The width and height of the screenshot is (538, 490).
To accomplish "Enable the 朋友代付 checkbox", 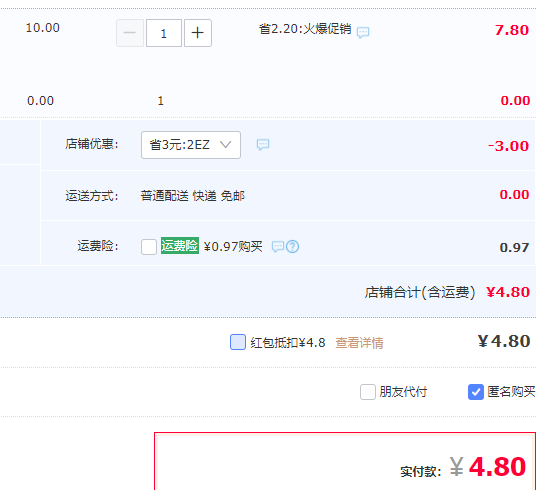I will pyautogui.click(x=368, y=392).
